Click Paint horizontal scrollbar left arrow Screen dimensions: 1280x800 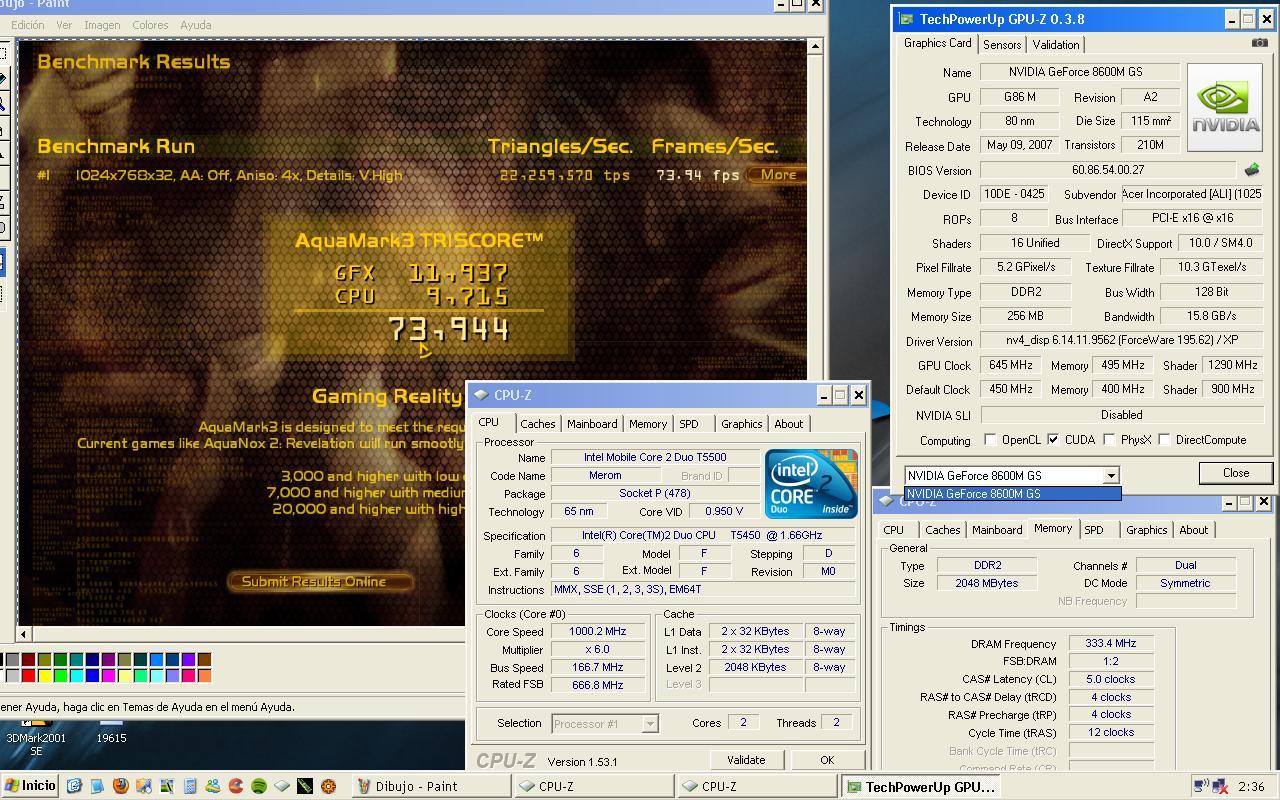[24, 634]
